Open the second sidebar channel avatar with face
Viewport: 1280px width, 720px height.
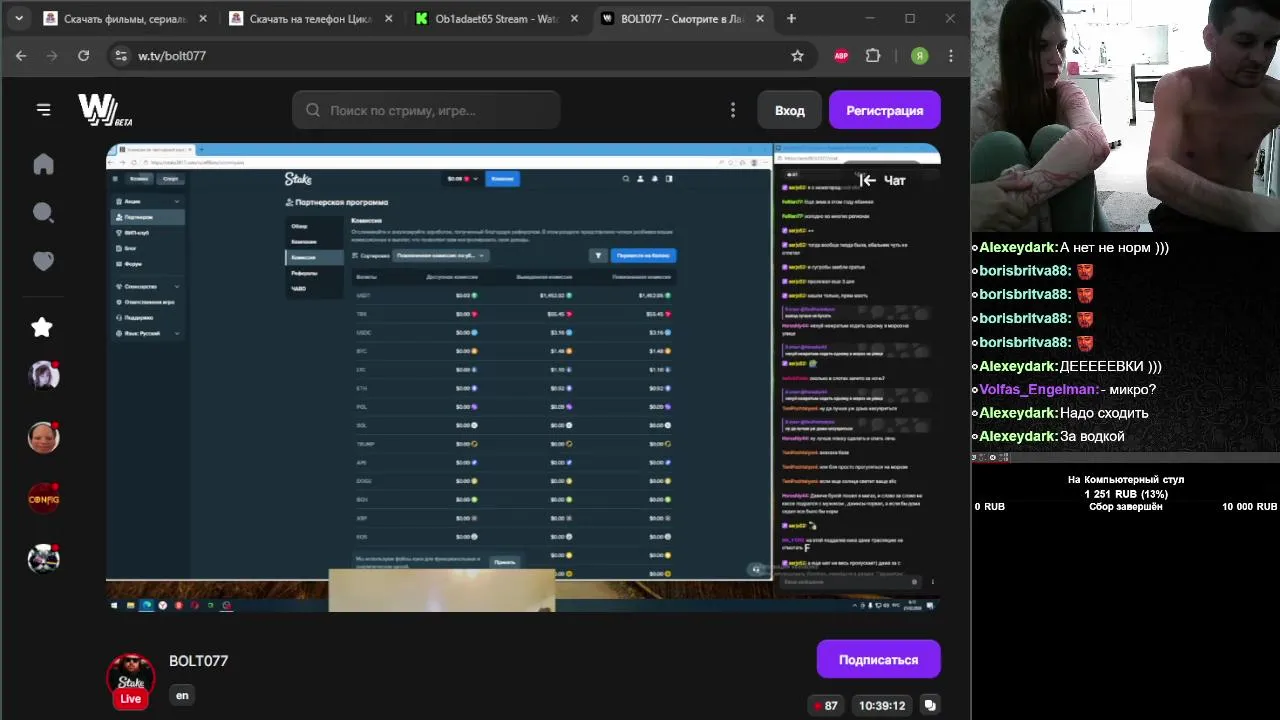(x=43, y=437)
